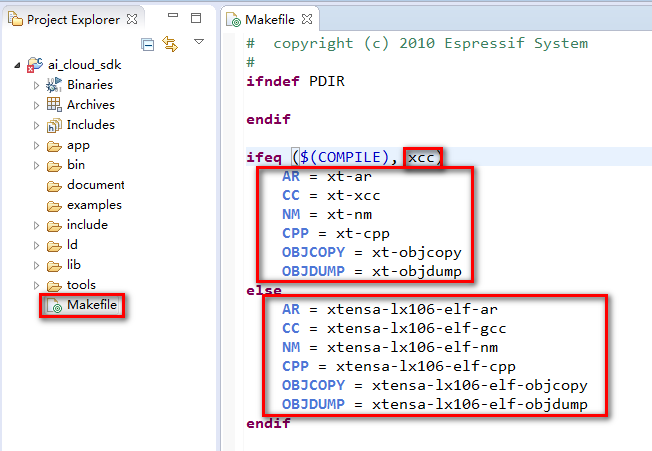Select the Archives tree item

point(91,105)
